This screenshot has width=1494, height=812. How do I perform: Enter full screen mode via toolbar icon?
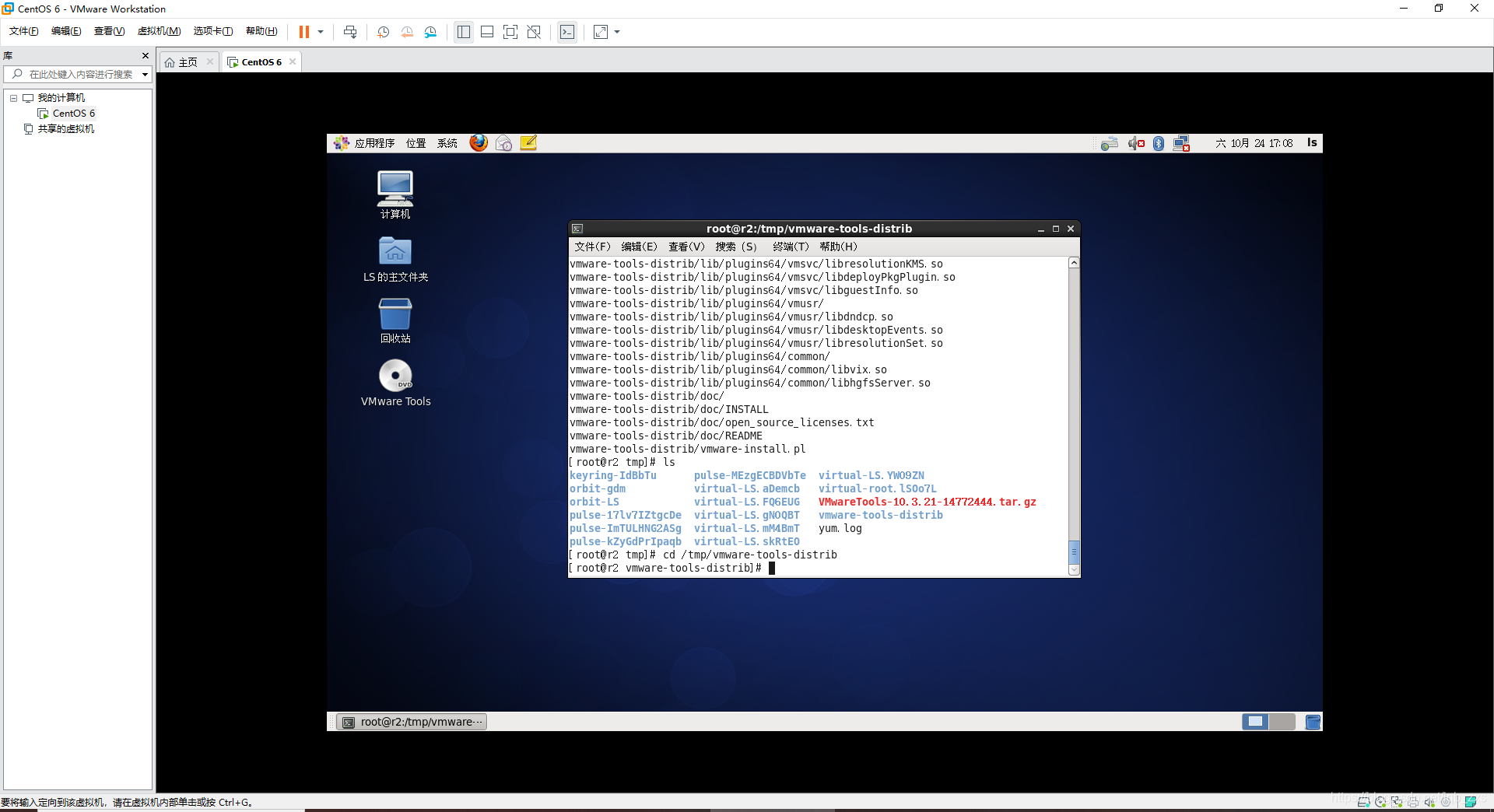[510, 32]
